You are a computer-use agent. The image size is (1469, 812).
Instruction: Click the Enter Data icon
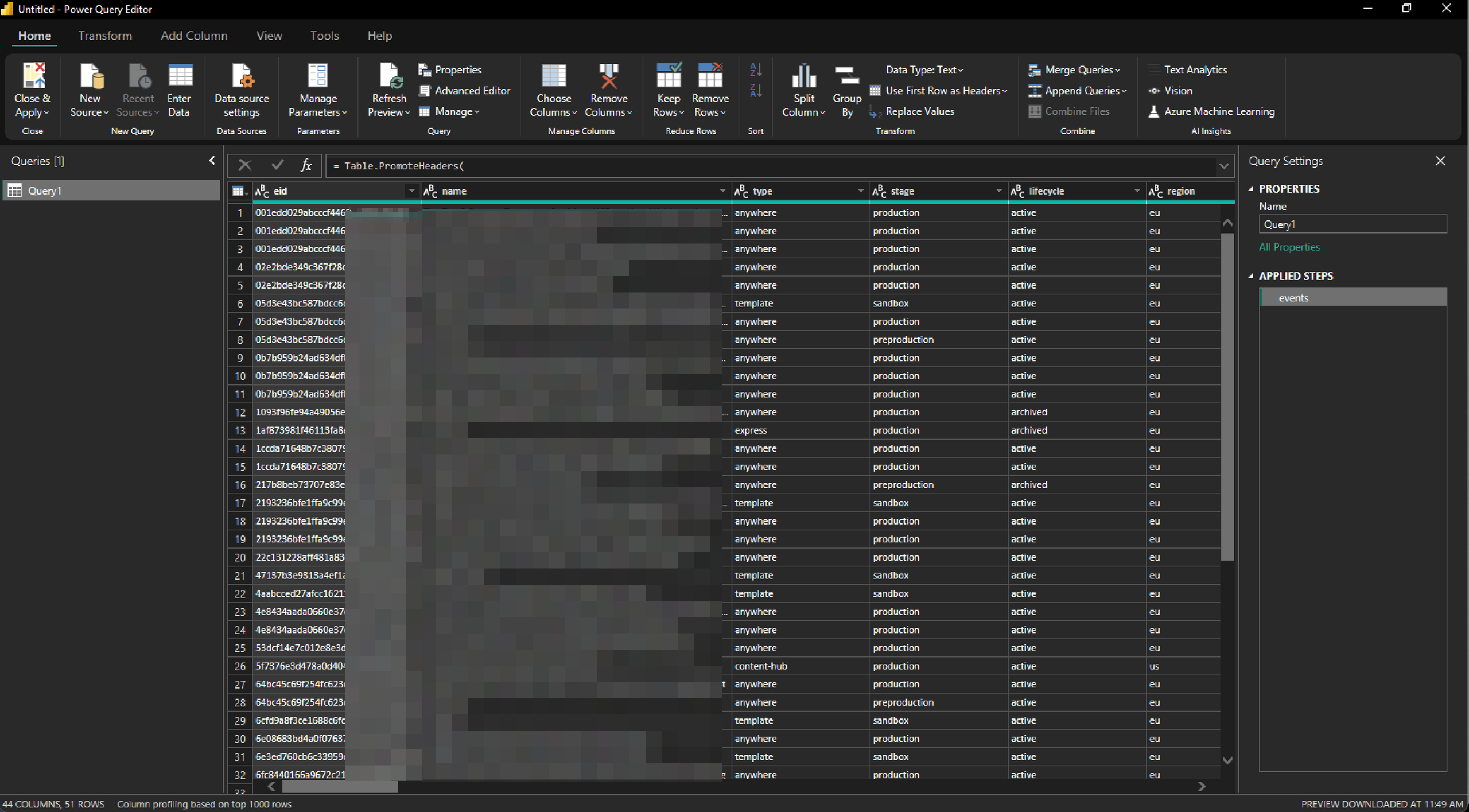pyautogui.click(x=180, y=76)
